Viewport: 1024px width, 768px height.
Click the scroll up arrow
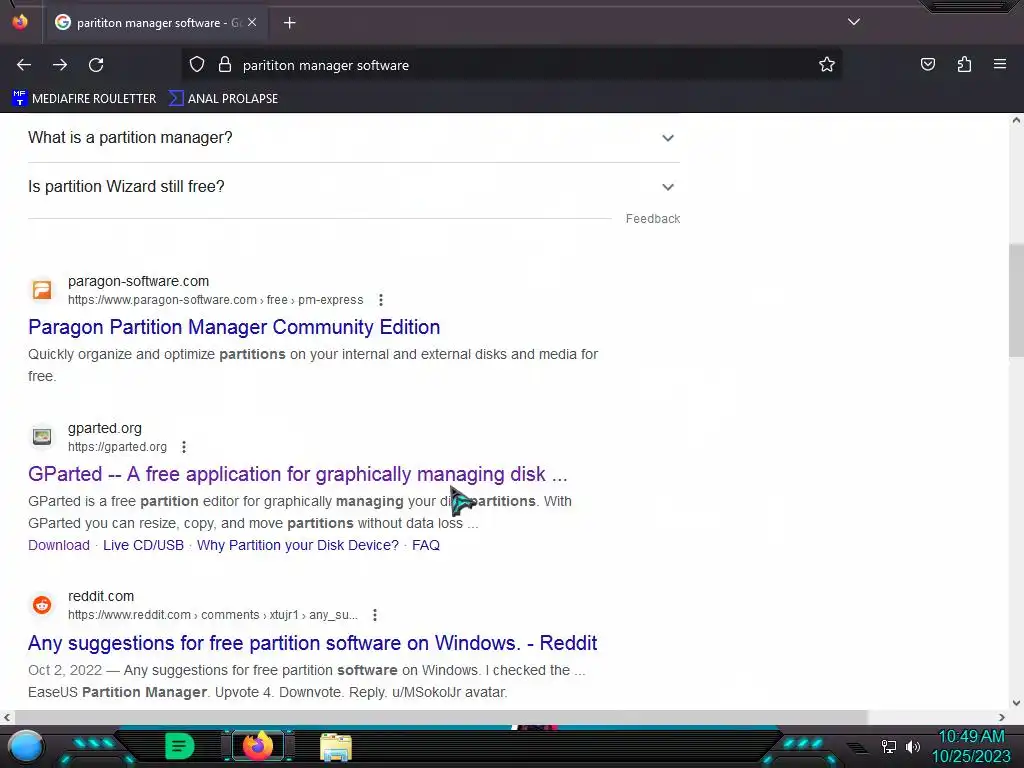(1016, 120)
